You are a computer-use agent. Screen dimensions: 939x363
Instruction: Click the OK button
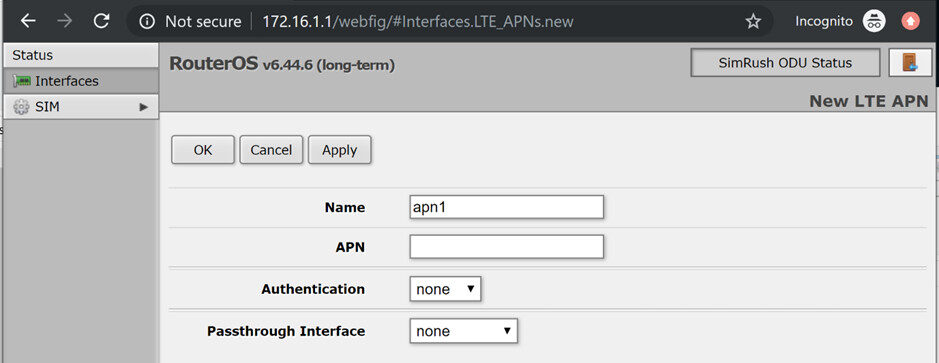click(x=202, y=150)
